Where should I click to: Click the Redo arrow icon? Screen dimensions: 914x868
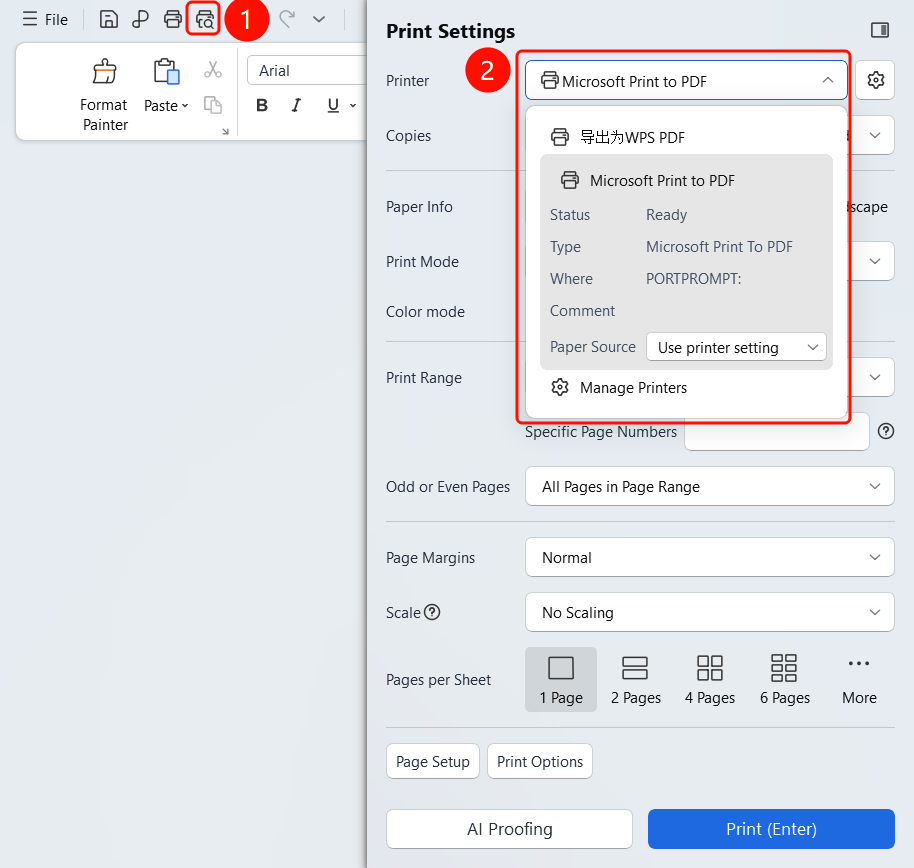click(x=287, y=19)
